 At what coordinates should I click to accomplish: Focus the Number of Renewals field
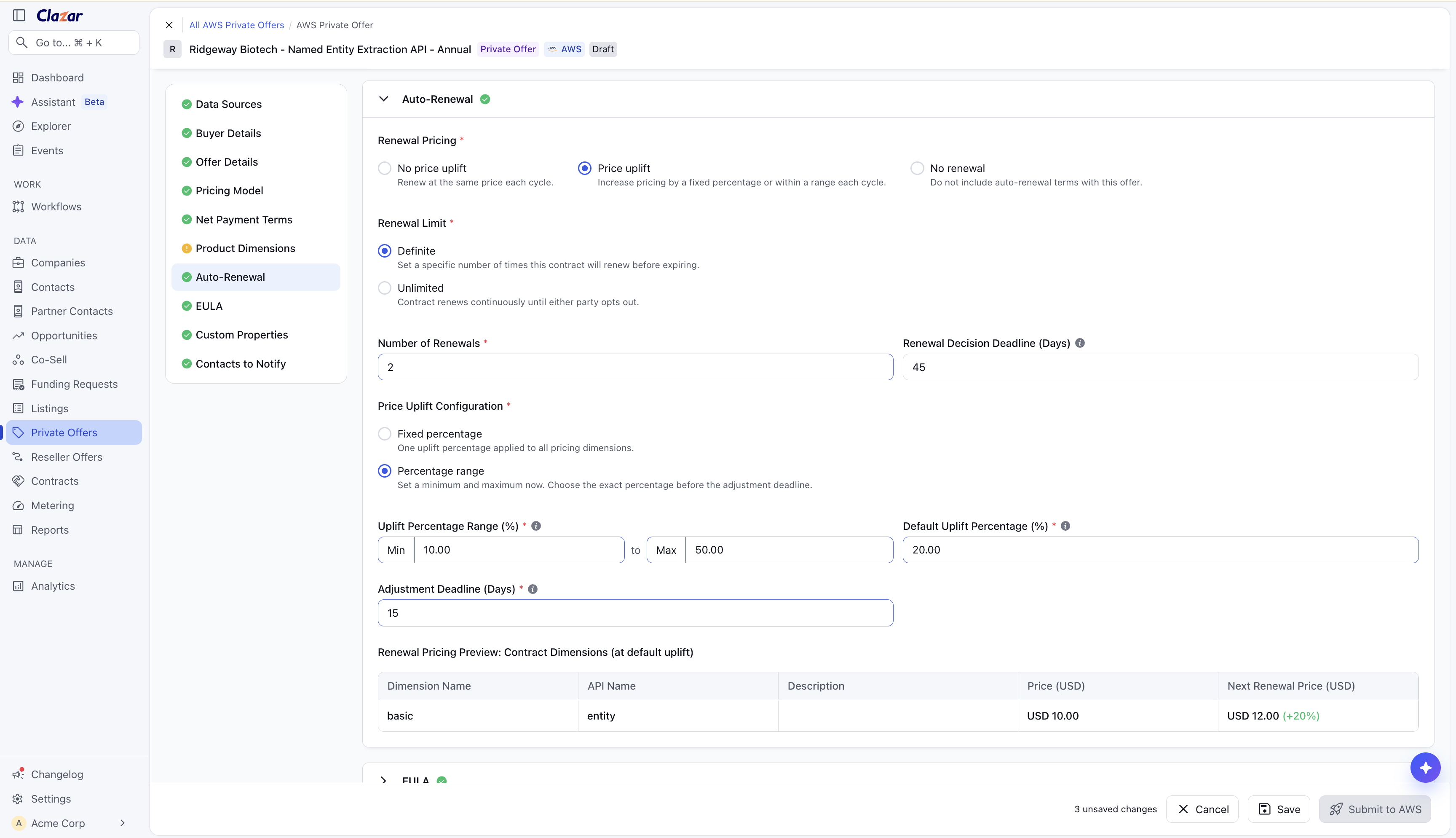tap(635, 367)
